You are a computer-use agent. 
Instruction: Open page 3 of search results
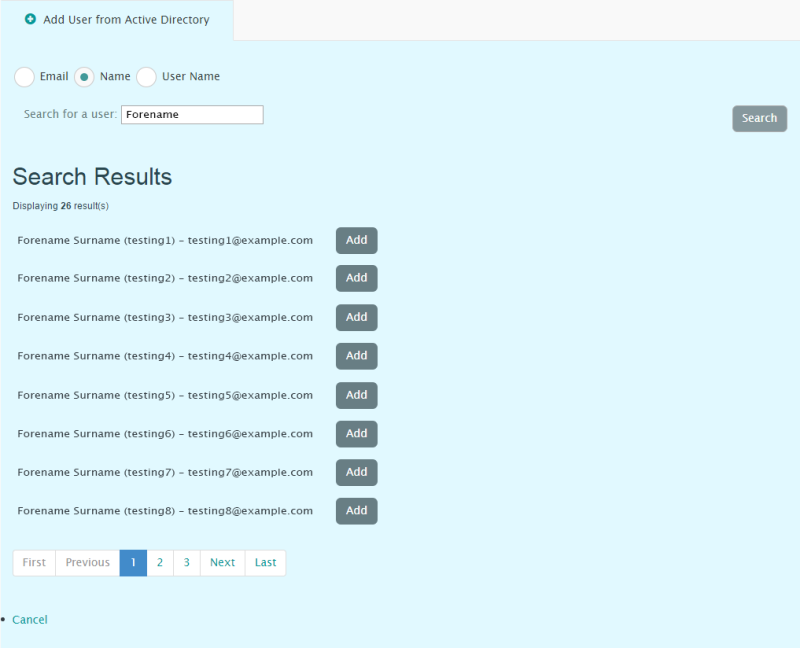[x=186, y=562]
